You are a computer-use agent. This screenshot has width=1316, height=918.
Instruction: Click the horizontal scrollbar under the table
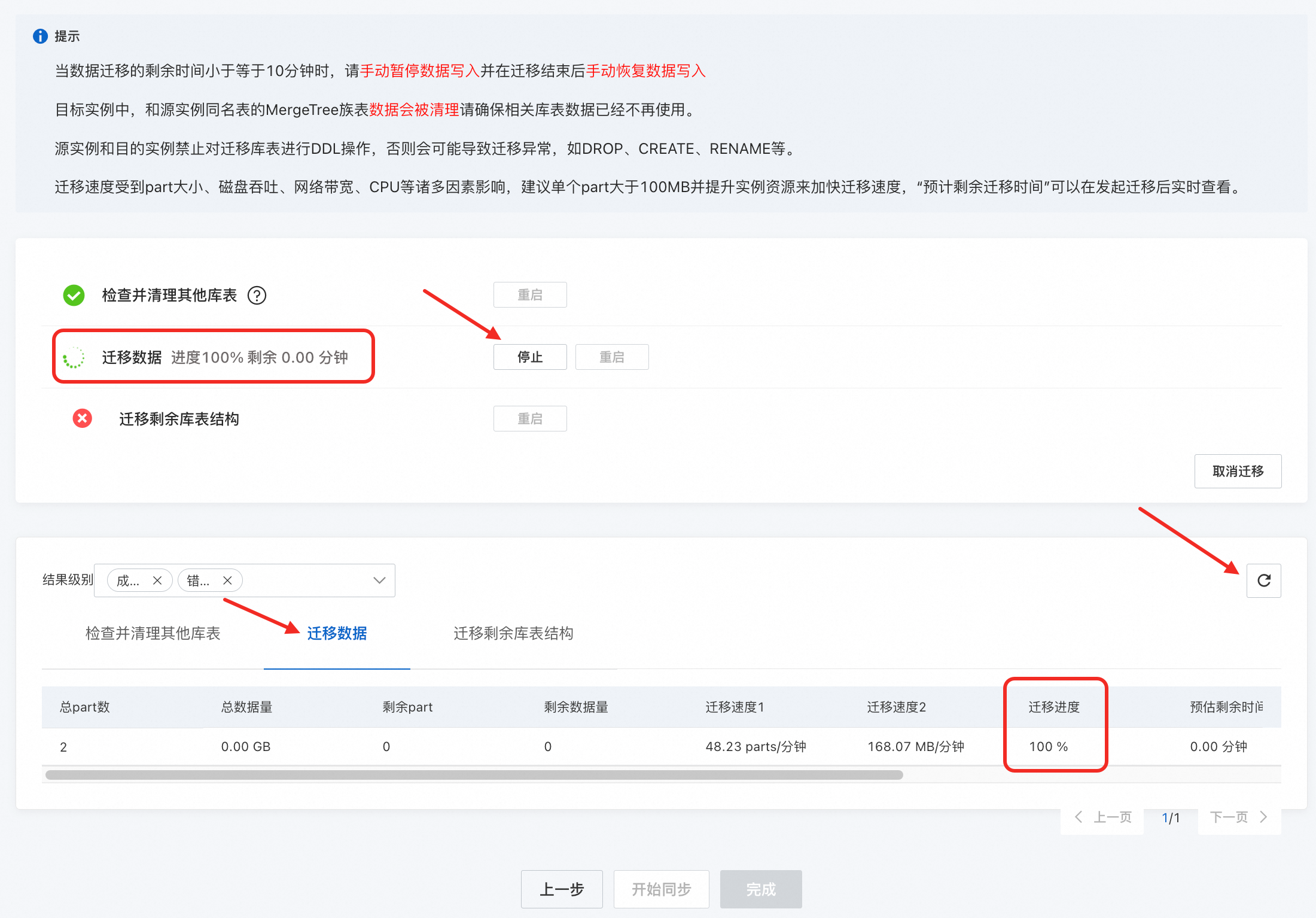[x=474, y=775]
